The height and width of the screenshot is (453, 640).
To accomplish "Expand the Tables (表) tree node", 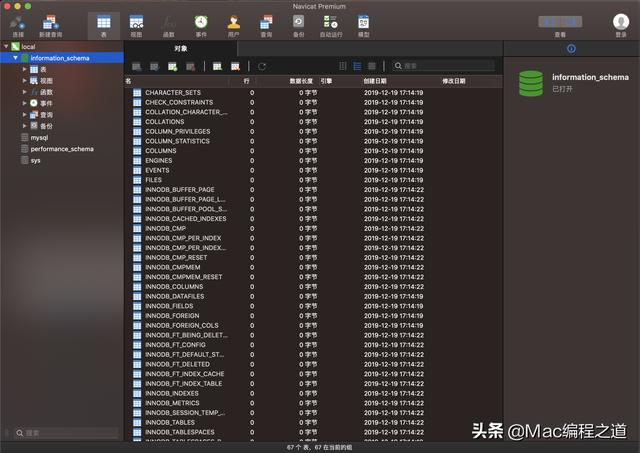I will [x=24, y=69].
